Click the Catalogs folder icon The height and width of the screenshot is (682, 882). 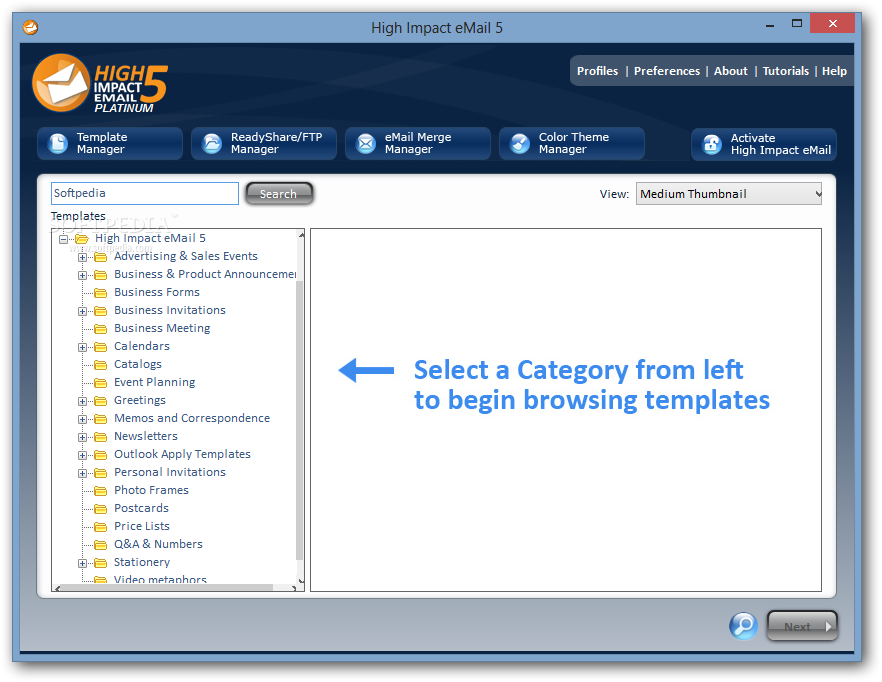tap(101, 365)
